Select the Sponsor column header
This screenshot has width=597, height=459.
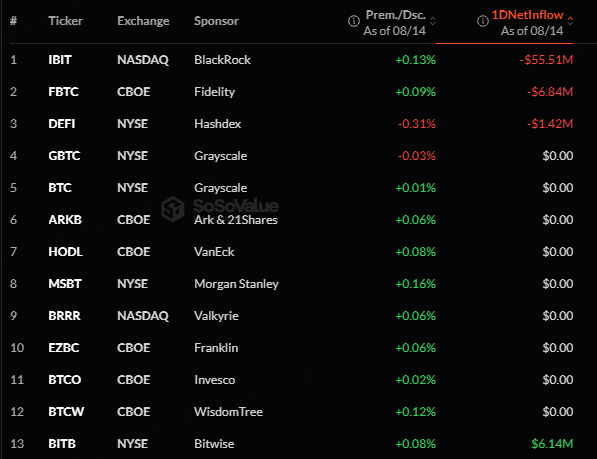point(216,21)
